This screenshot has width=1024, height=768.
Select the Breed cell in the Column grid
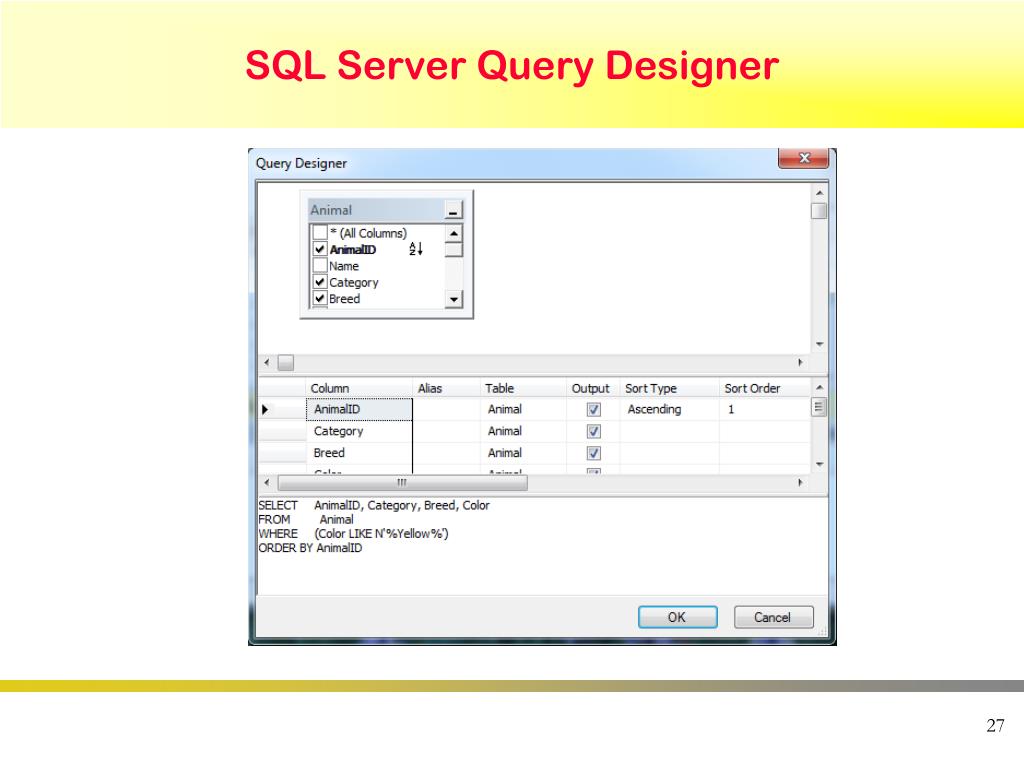(359, 453)
